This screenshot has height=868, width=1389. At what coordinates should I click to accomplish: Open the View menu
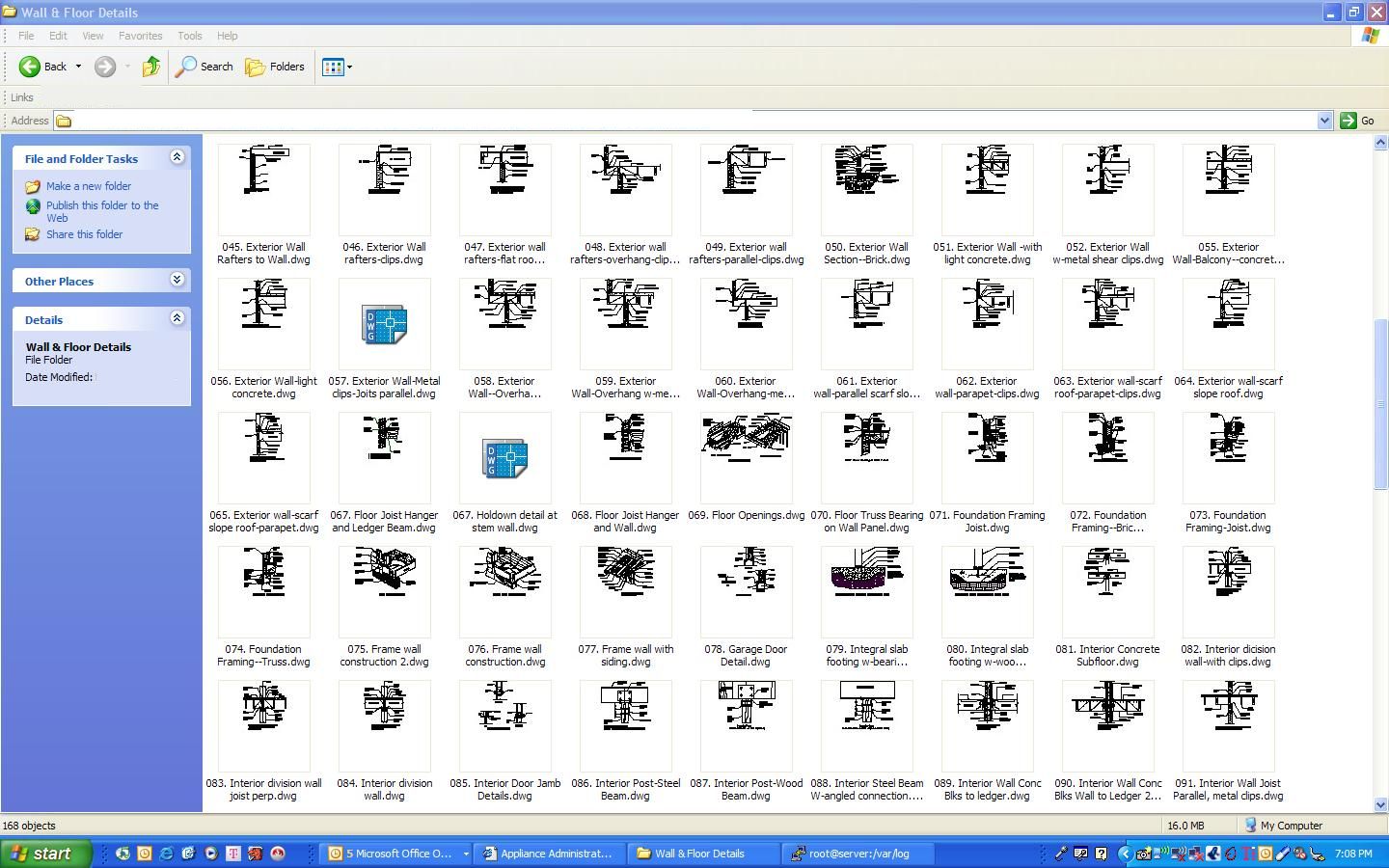pyautogui.click(x=93, y=36)
